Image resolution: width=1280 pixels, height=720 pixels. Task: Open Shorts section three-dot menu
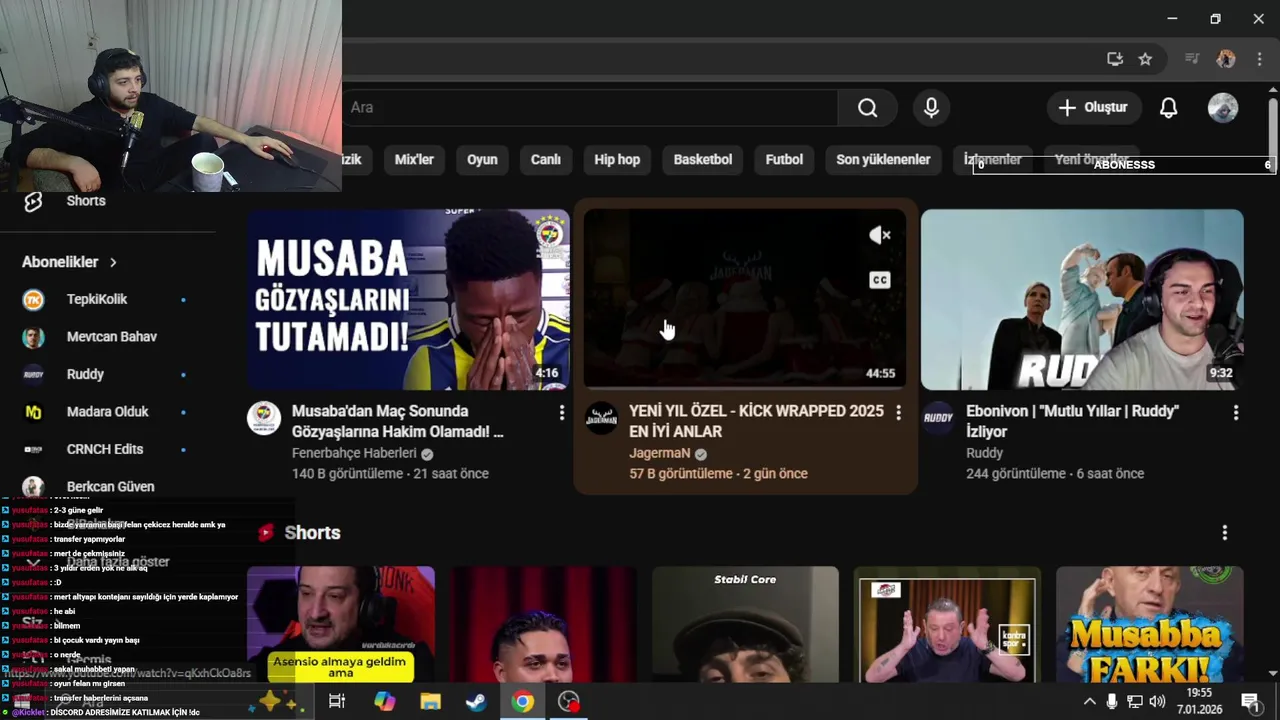pos(1224,533)
